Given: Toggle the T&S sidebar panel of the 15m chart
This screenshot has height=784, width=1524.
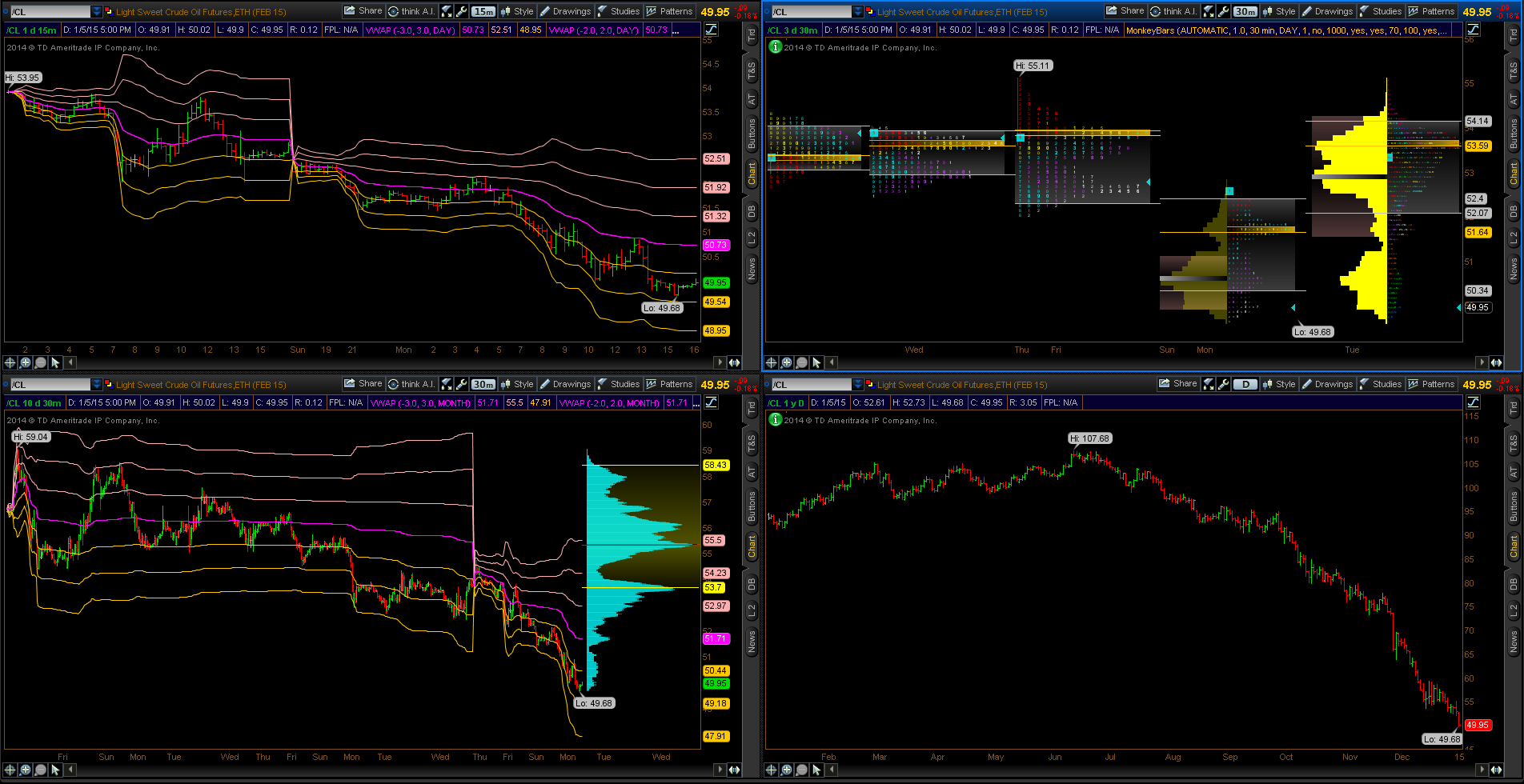Looking at the screenshot, I should [752, 71].
